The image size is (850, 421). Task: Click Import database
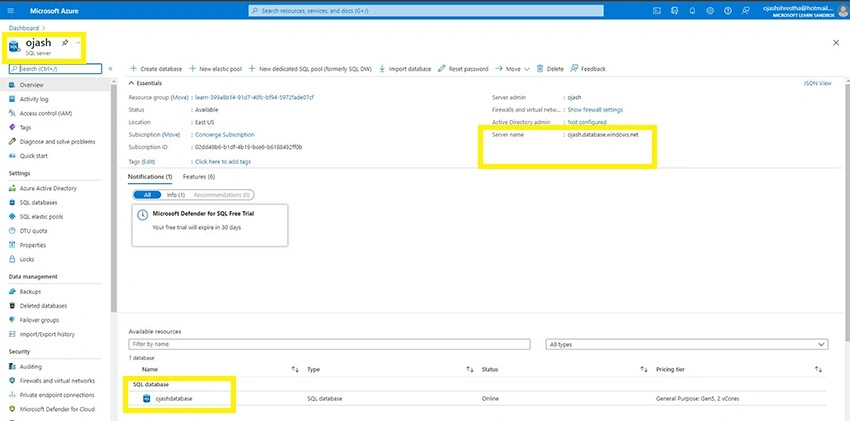(404, 69)
